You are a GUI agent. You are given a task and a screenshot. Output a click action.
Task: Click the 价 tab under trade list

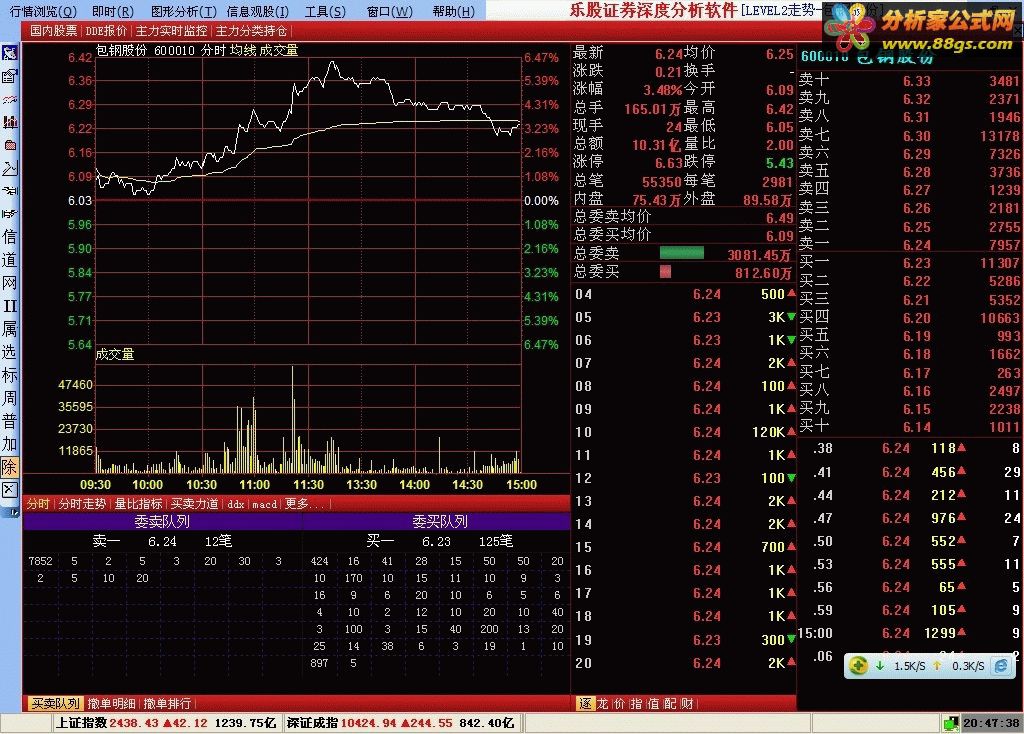(x=619, y=703)
